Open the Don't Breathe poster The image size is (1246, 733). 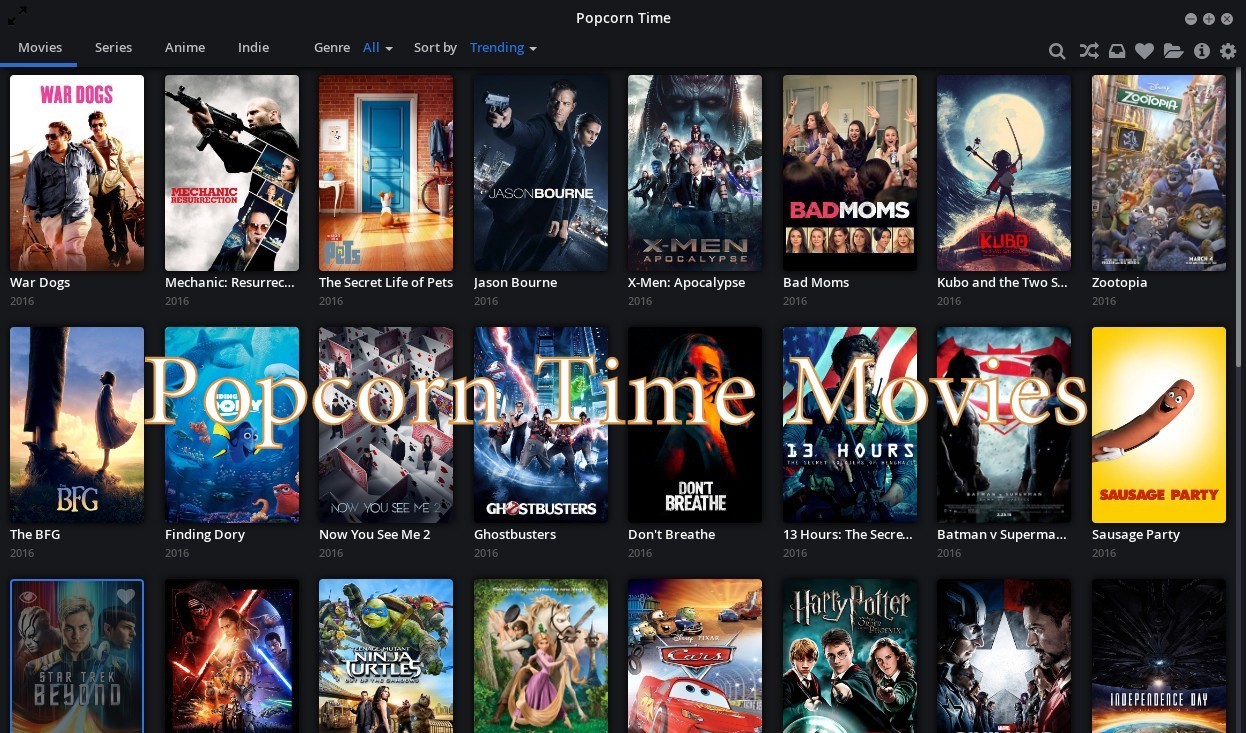click(x=695, y=425)
